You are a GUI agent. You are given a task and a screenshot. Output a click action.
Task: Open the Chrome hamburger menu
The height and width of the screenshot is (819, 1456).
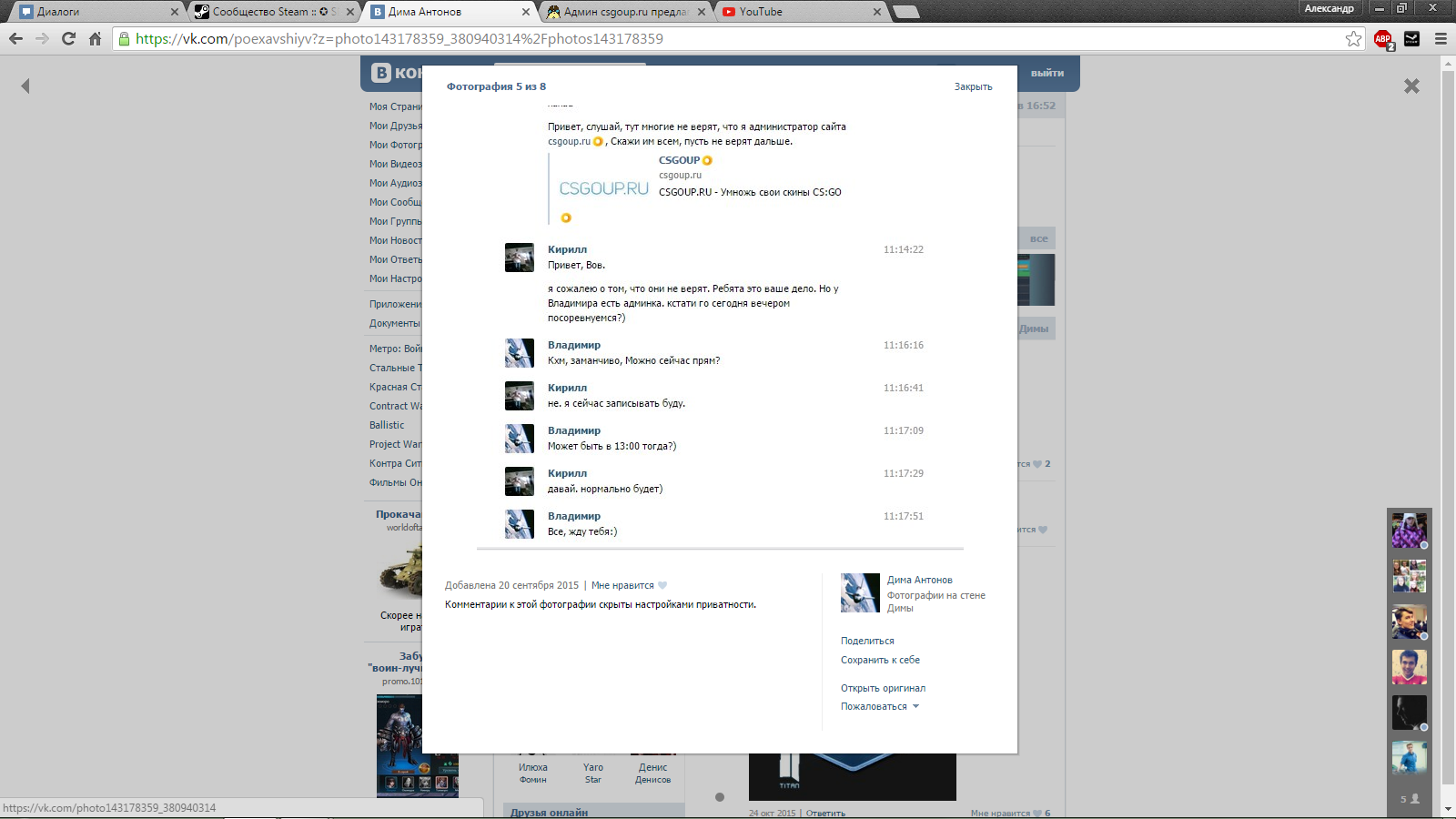(1441, 38)
